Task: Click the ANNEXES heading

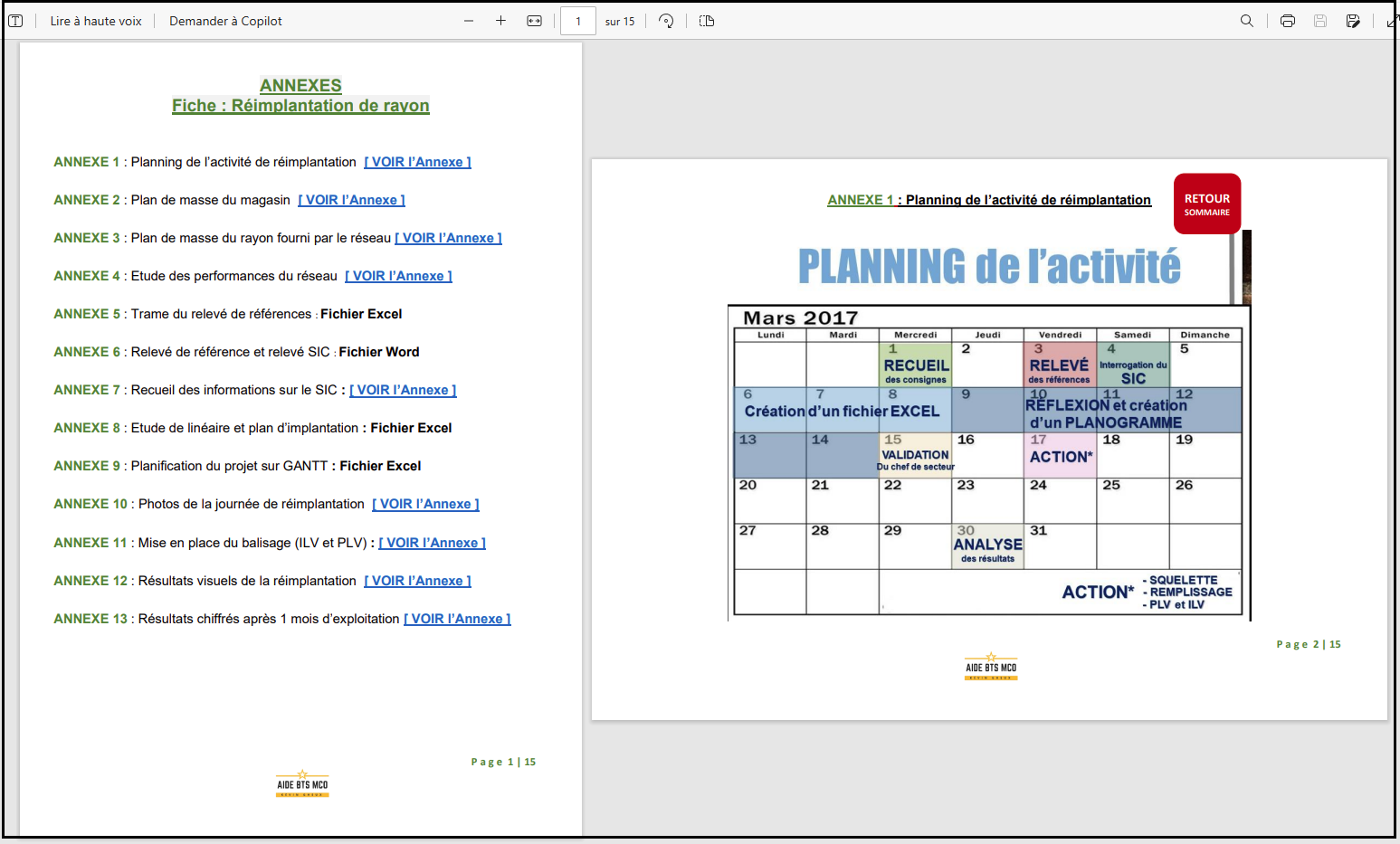Action: click(300, 85)
